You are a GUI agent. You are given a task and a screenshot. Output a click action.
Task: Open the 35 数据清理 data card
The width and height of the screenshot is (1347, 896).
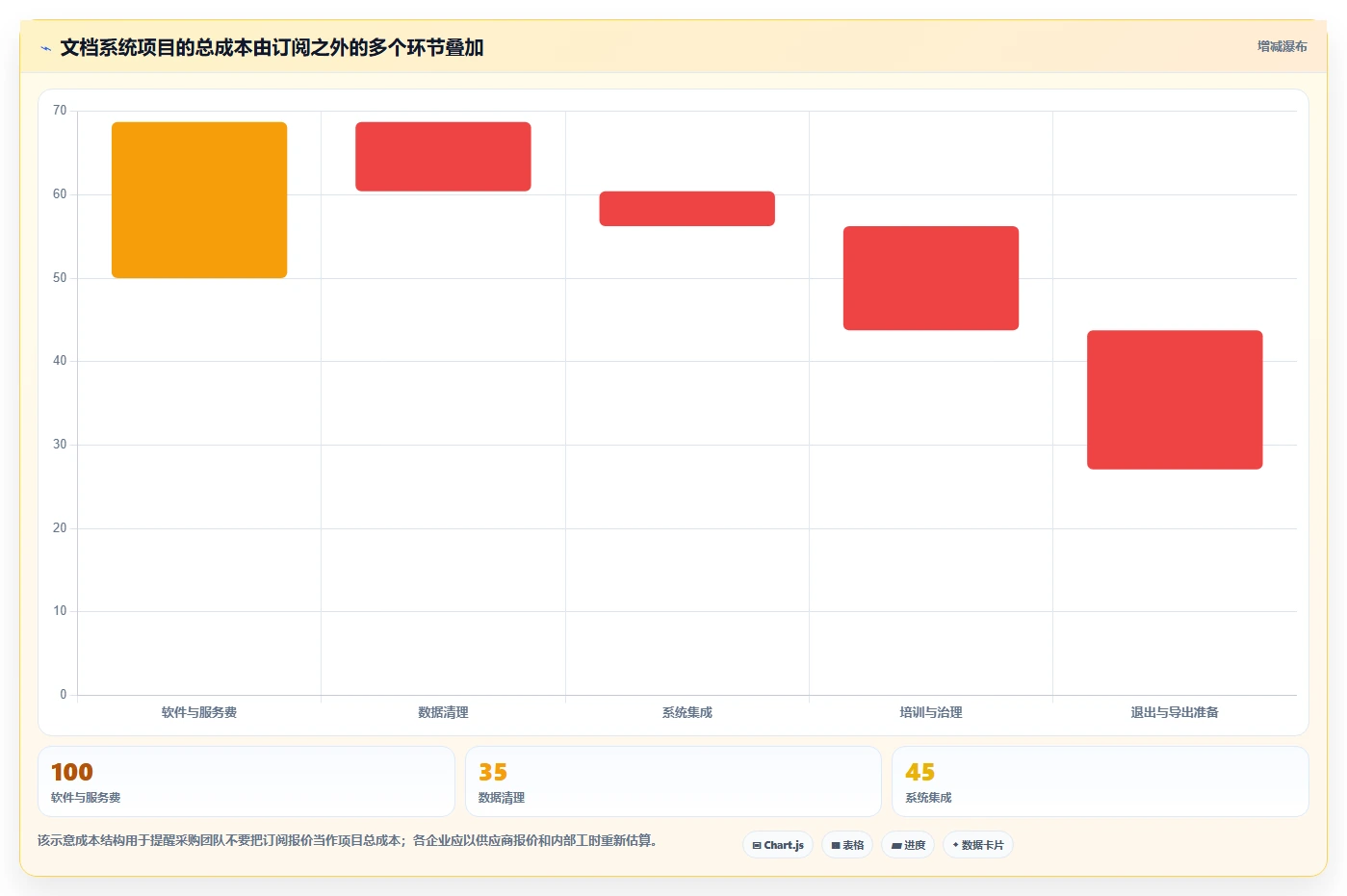pyautogui.click(x=673, y=781)
